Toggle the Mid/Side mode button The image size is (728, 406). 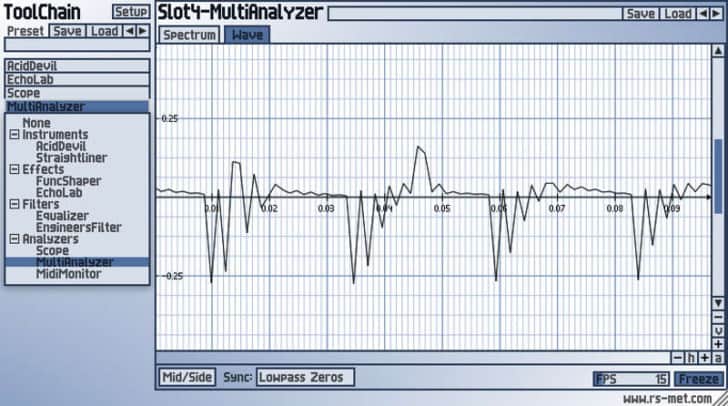187,377
